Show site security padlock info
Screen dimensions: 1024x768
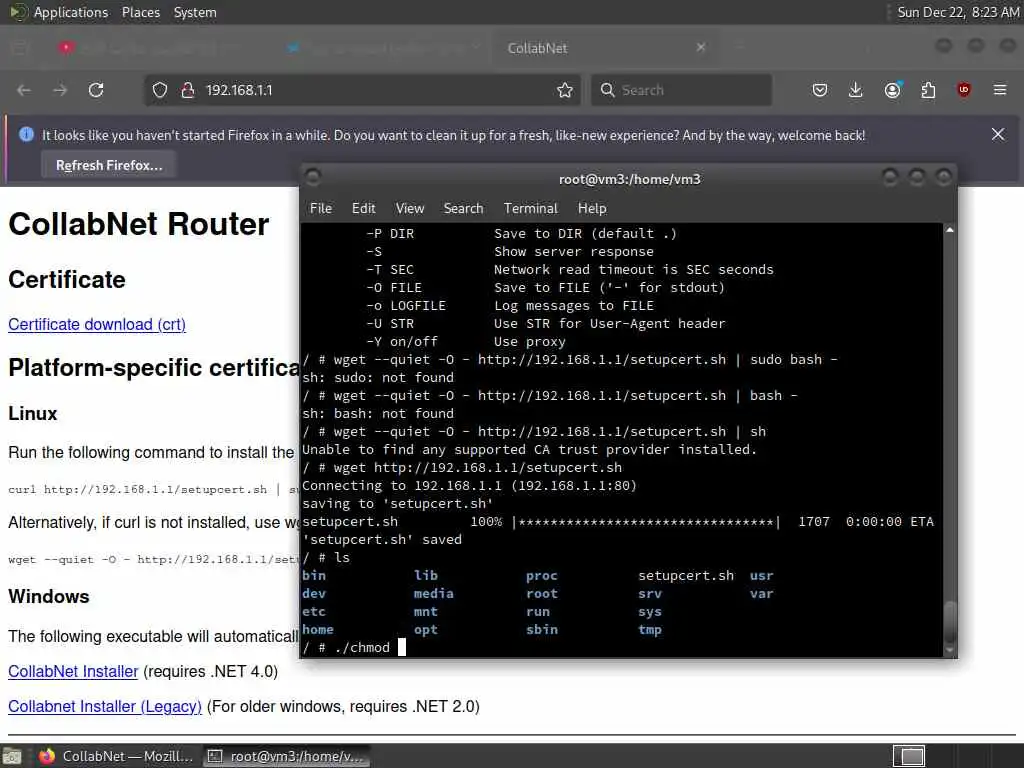tap(187, 90)
